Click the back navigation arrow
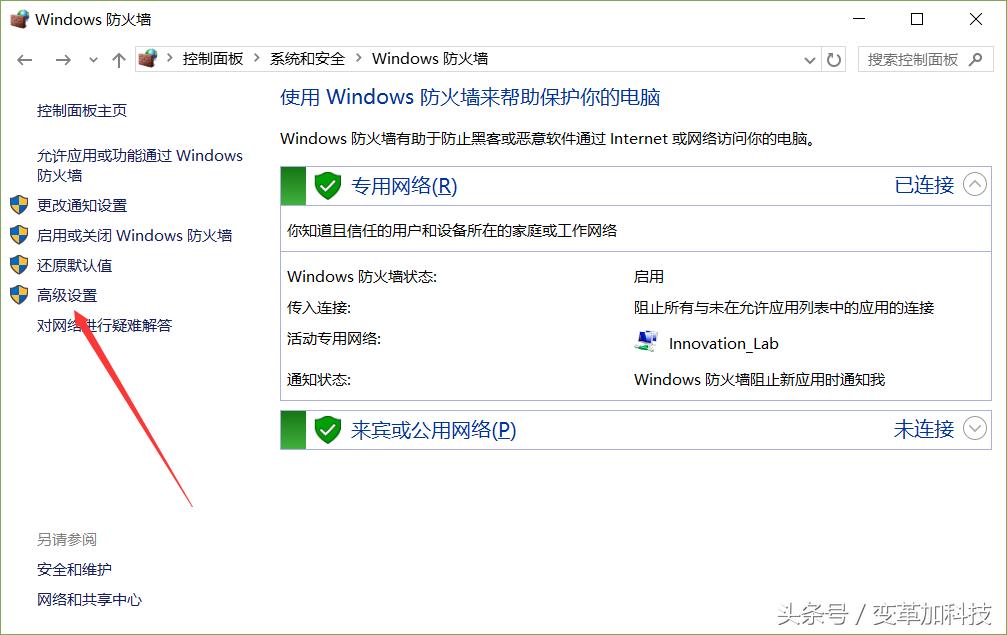The height and width of the screenshot is (635, 1007). tap(24, 59)
